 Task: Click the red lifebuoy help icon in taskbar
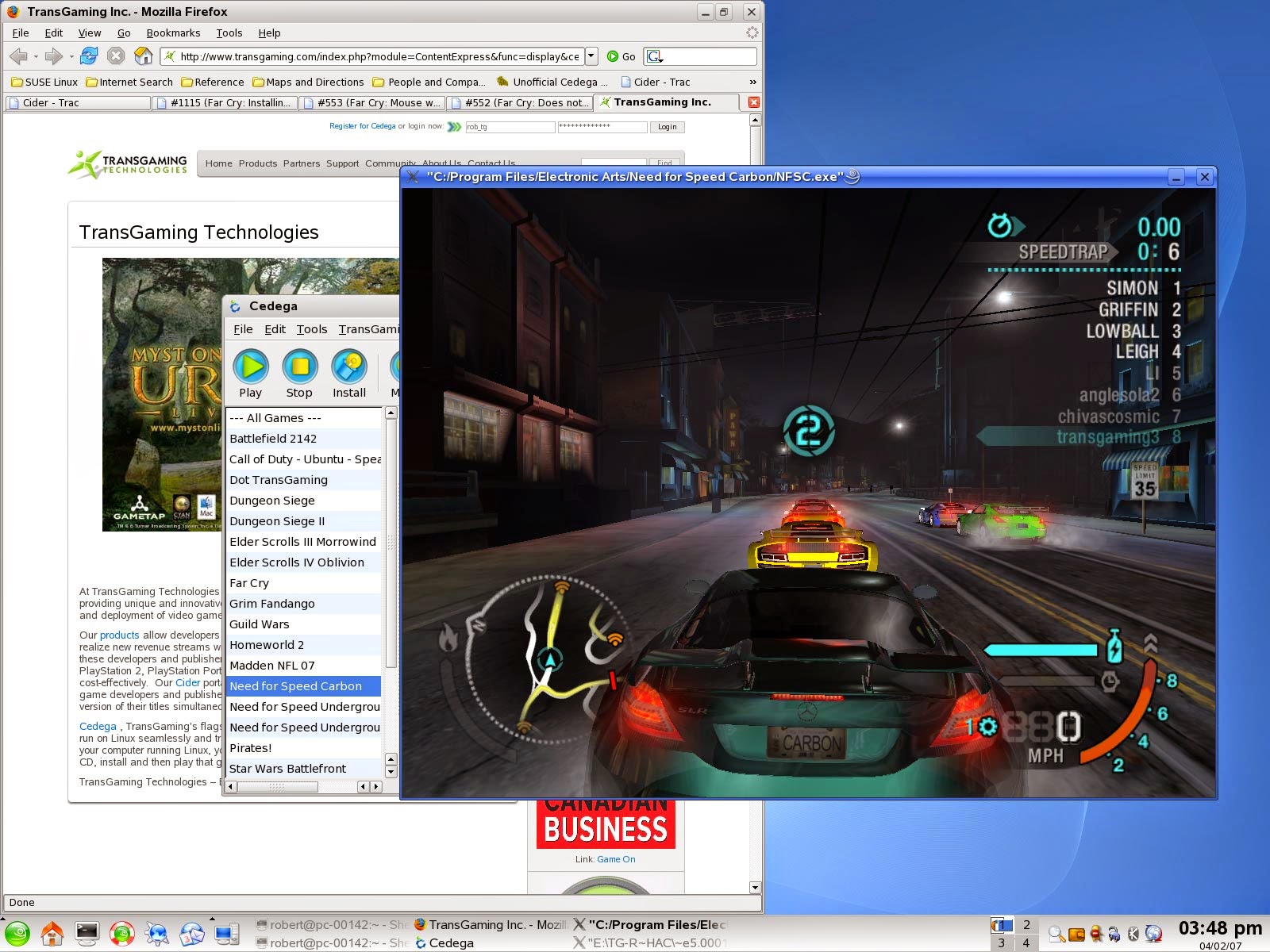(122, 934)
